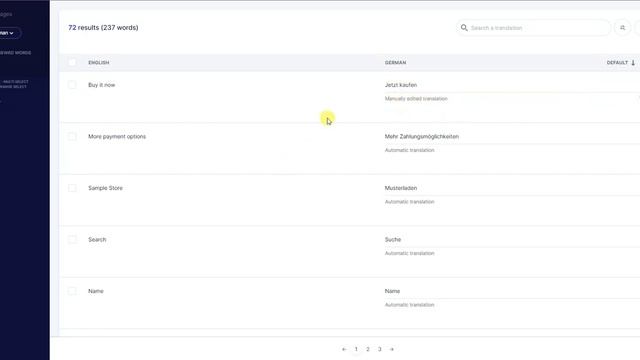The height and width of the screenshot is (360, 640).
Task: Edit the translation 'Mehr Zahlungsmöglichkeiten'
Action: click(x=422, y=136)
